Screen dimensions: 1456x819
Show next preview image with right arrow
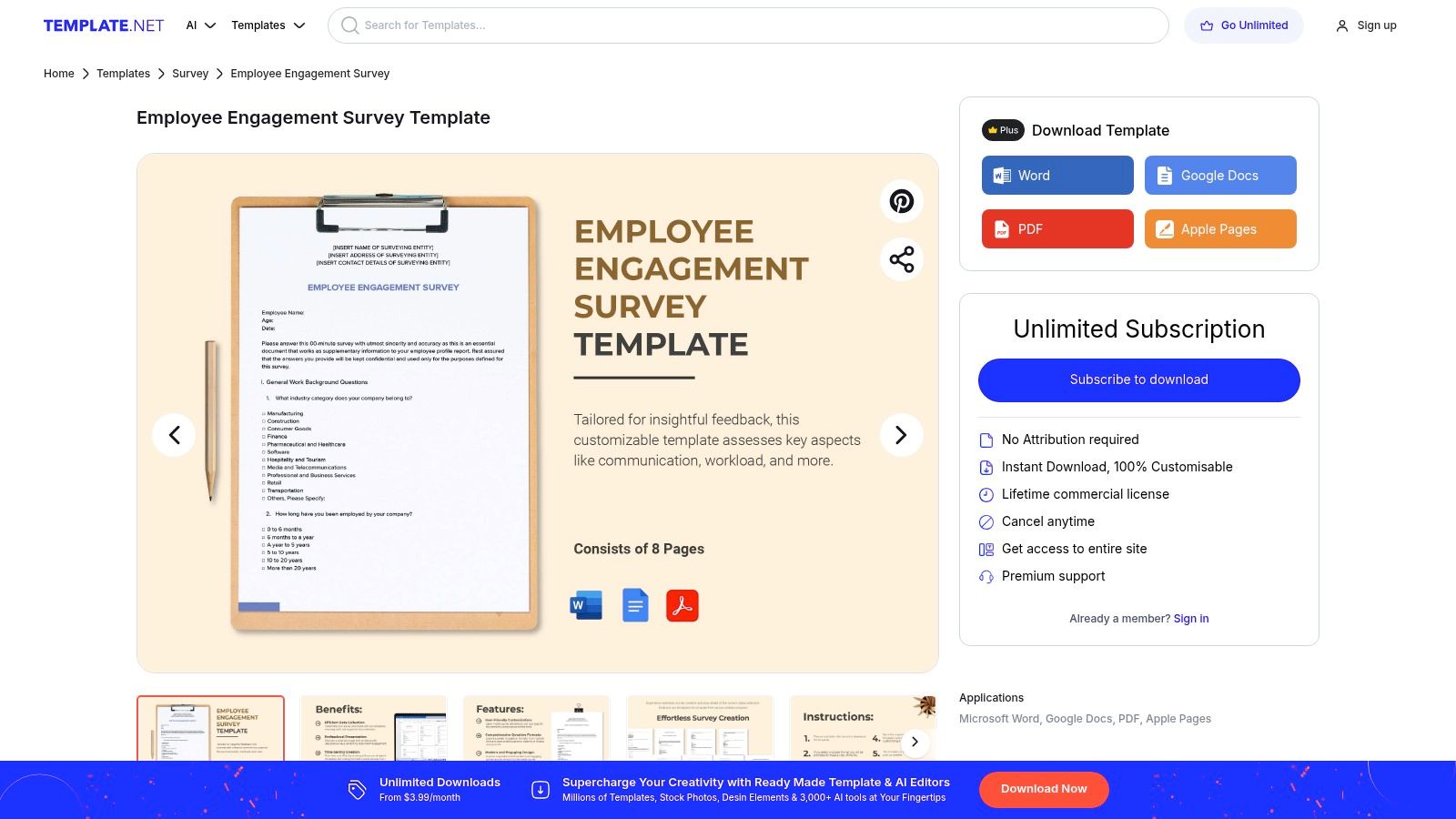[x=901, y=435]
